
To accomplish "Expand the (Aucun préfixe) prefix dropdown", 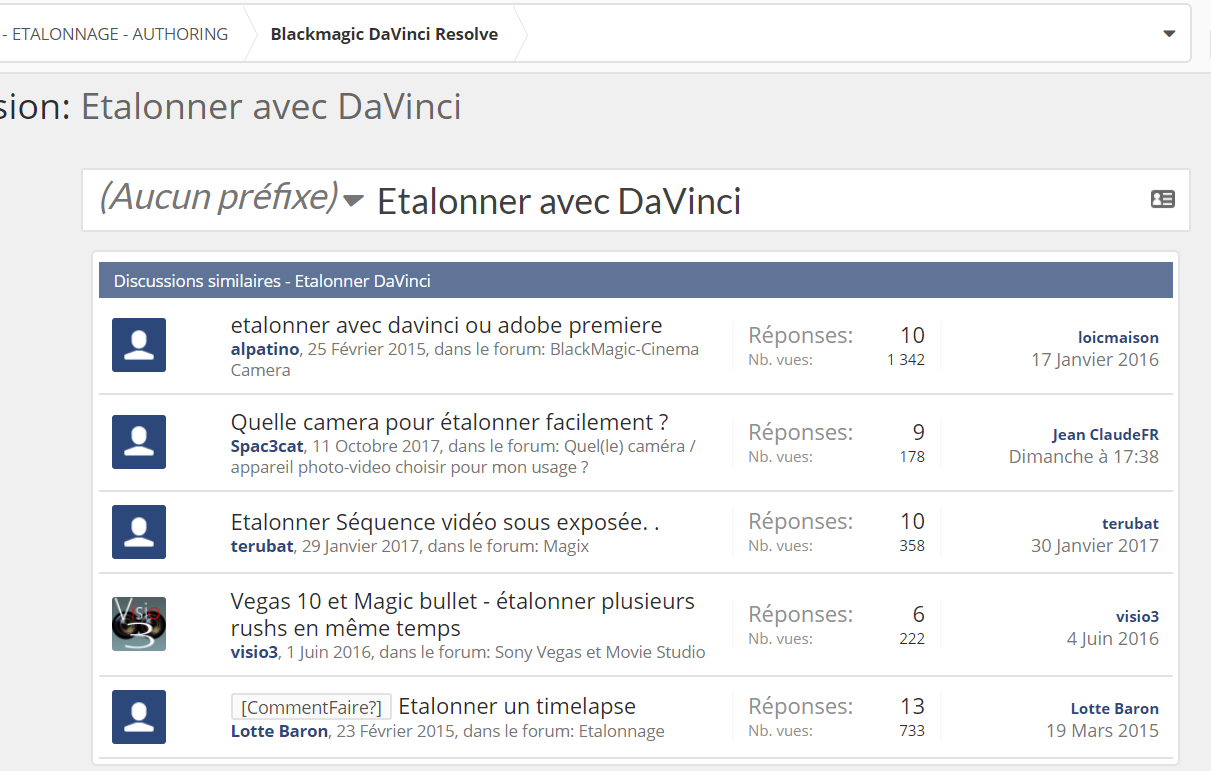I will point(231,198).
